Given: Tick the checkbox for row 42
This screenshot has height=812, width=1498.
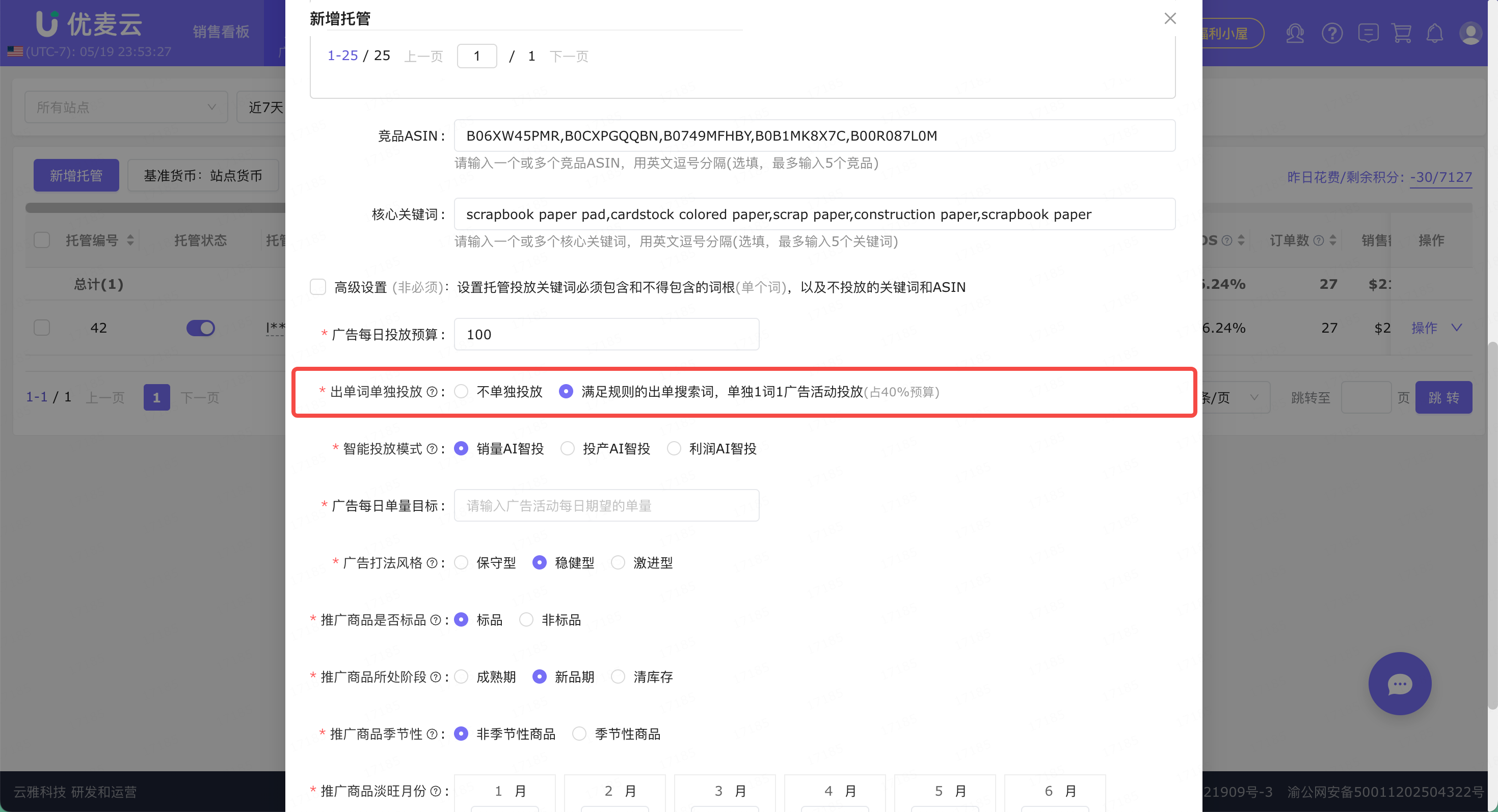Looking at the screenshot, I should pos(42,328).
